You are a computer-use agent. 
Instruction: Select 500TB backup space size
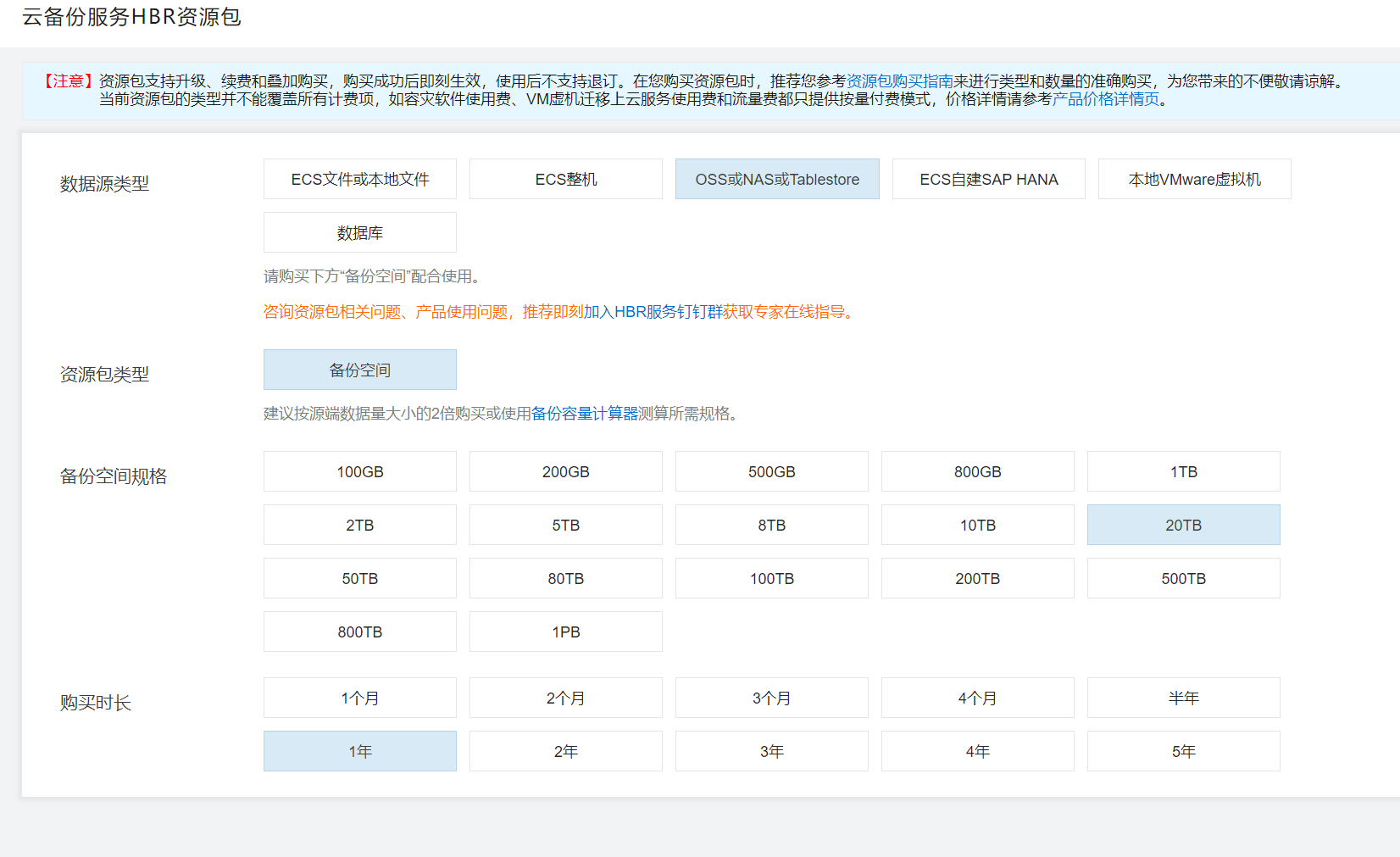coord(1184,578)
